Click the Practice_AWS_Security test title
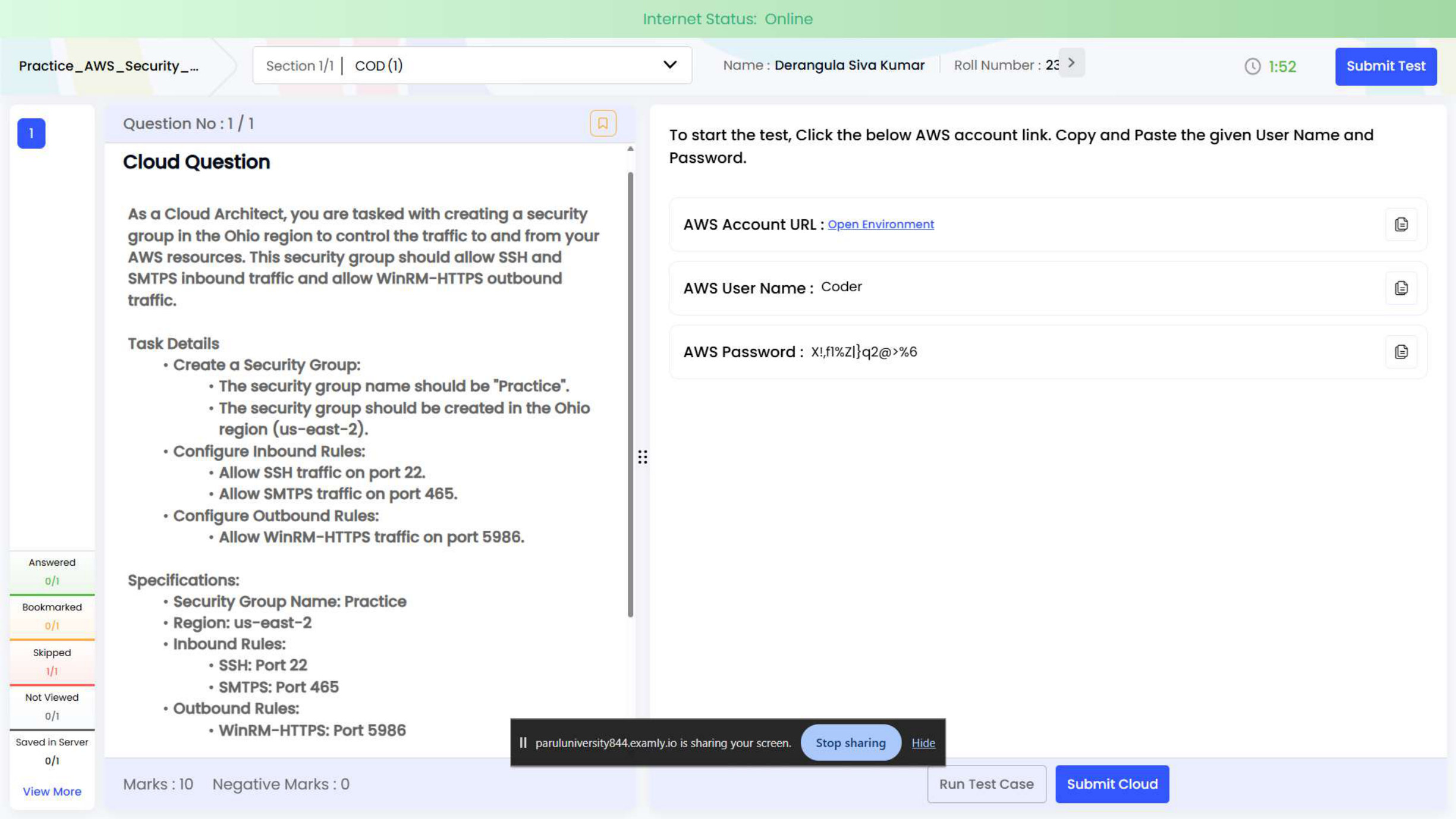 109,65
